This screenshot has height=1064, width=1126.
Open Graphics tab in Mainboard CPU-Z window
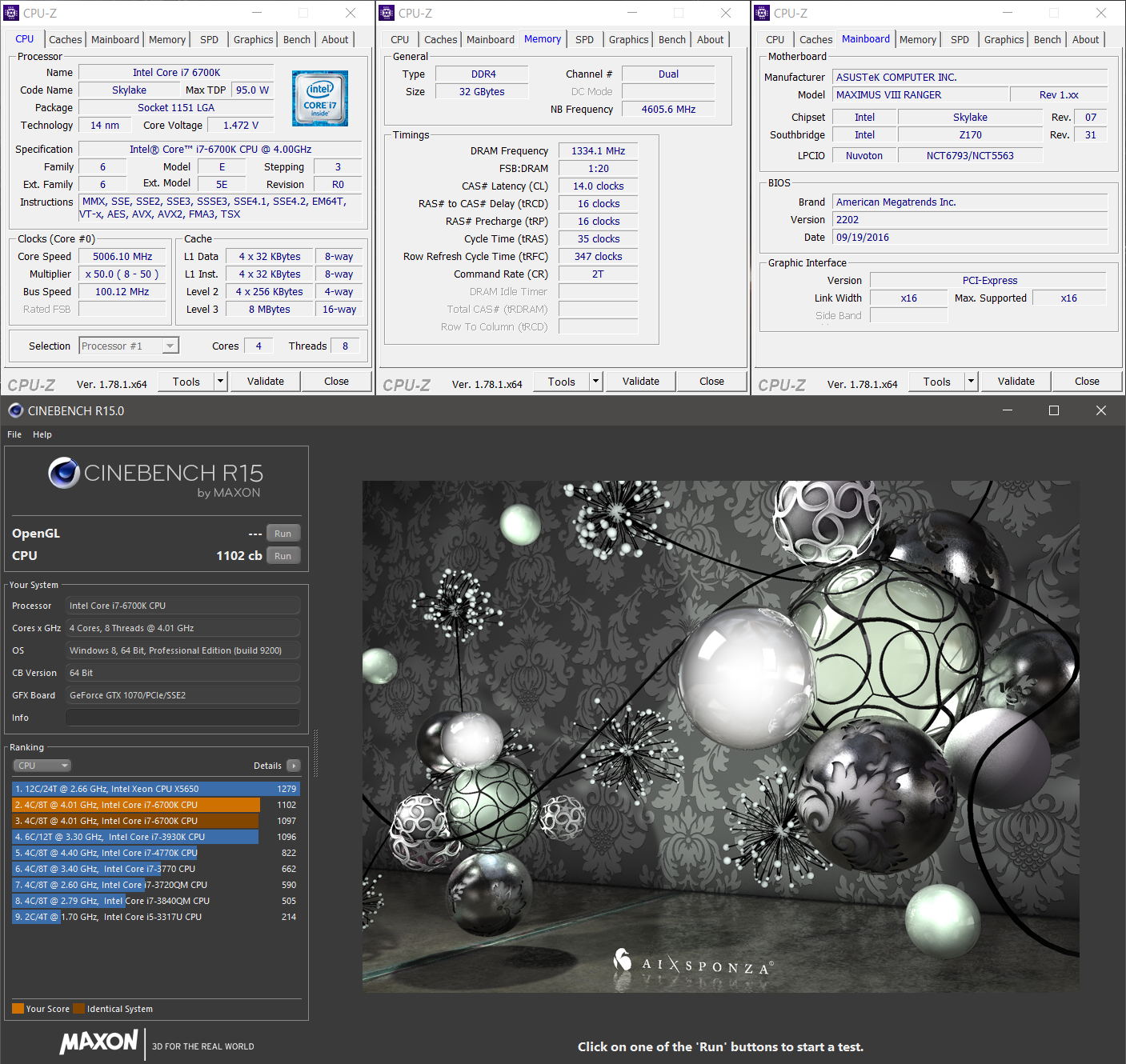1004,39
